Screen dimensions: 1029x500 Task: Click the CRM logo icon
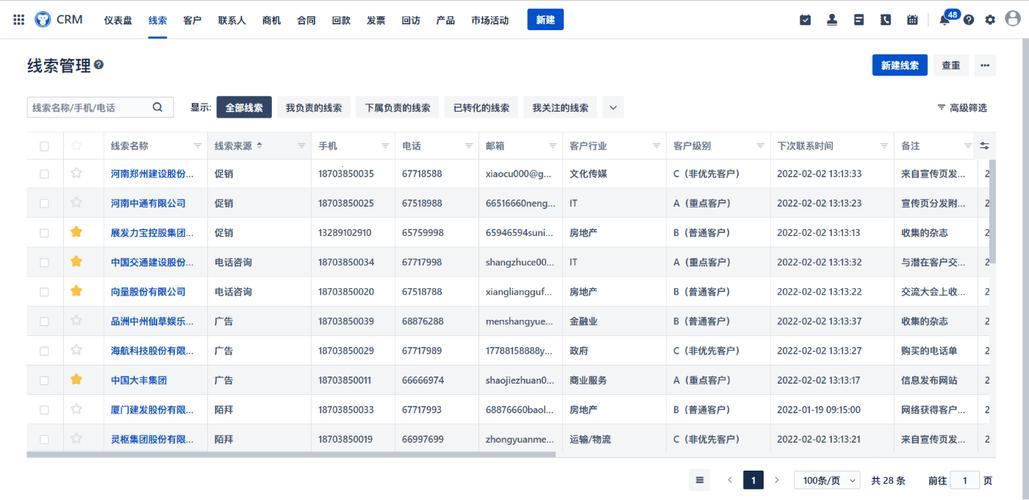point(43,20)
